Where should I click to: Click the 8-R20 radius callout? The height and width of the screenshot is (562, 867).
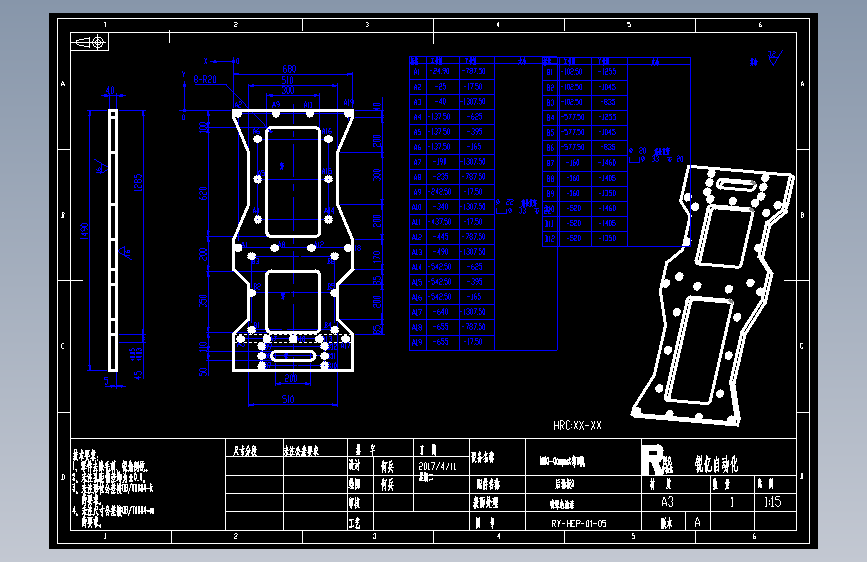(205, 80)
